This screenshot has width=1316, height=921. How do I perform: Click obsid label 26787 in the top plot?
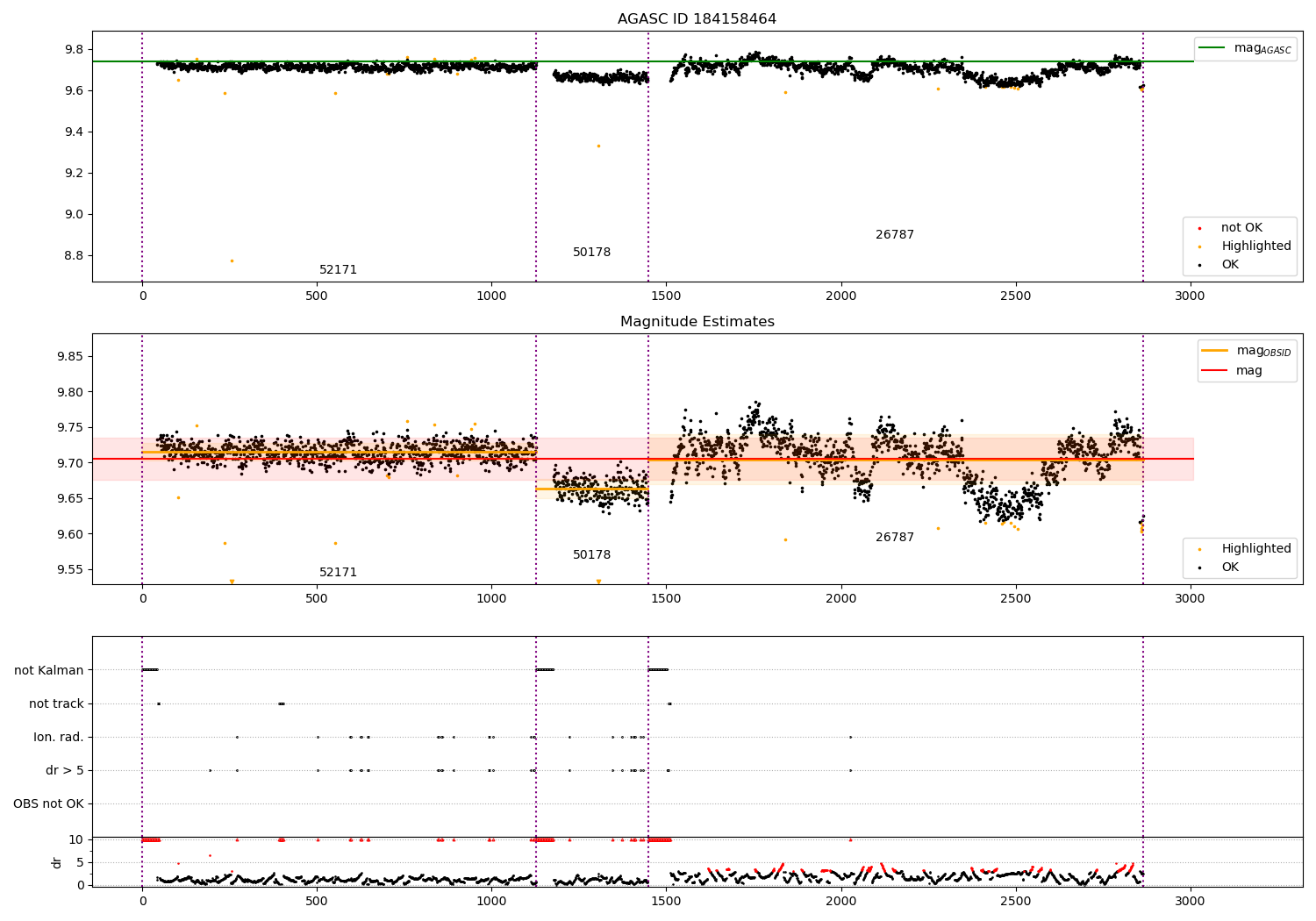(895, 235)
